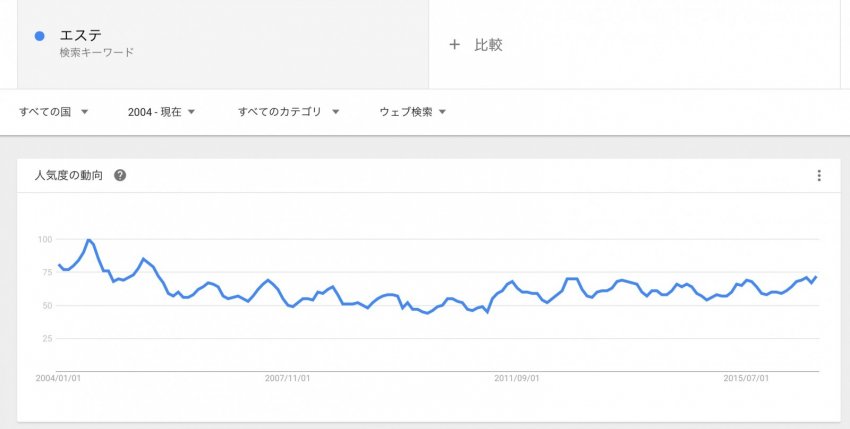Expand the すべての国 country dropdown
The width and height of the screenshot is (850, 429).
53,112
